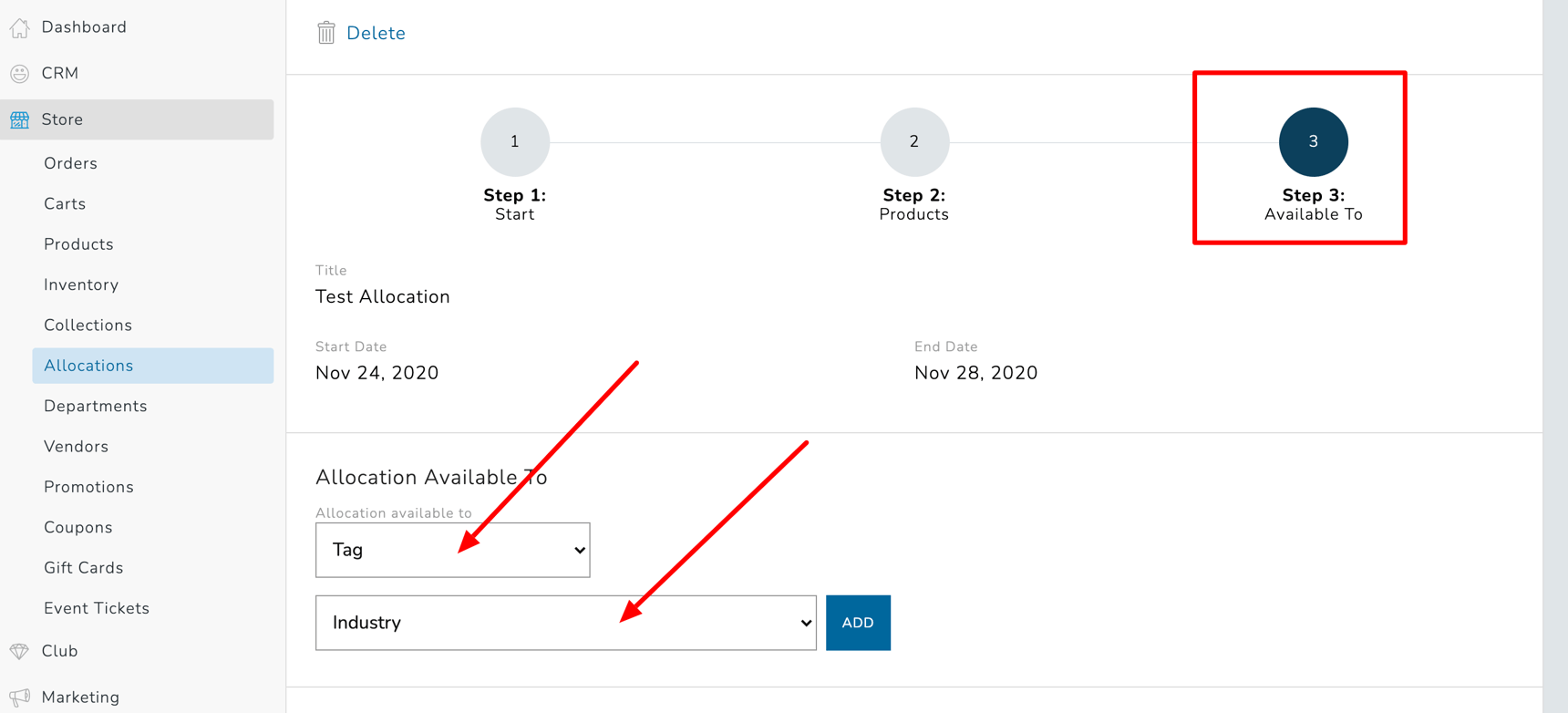Viewport: 1568px width, 713px height.
Task: Go to Step 1: Start circle
Action: pyautogui.click(x=514, y=141)
